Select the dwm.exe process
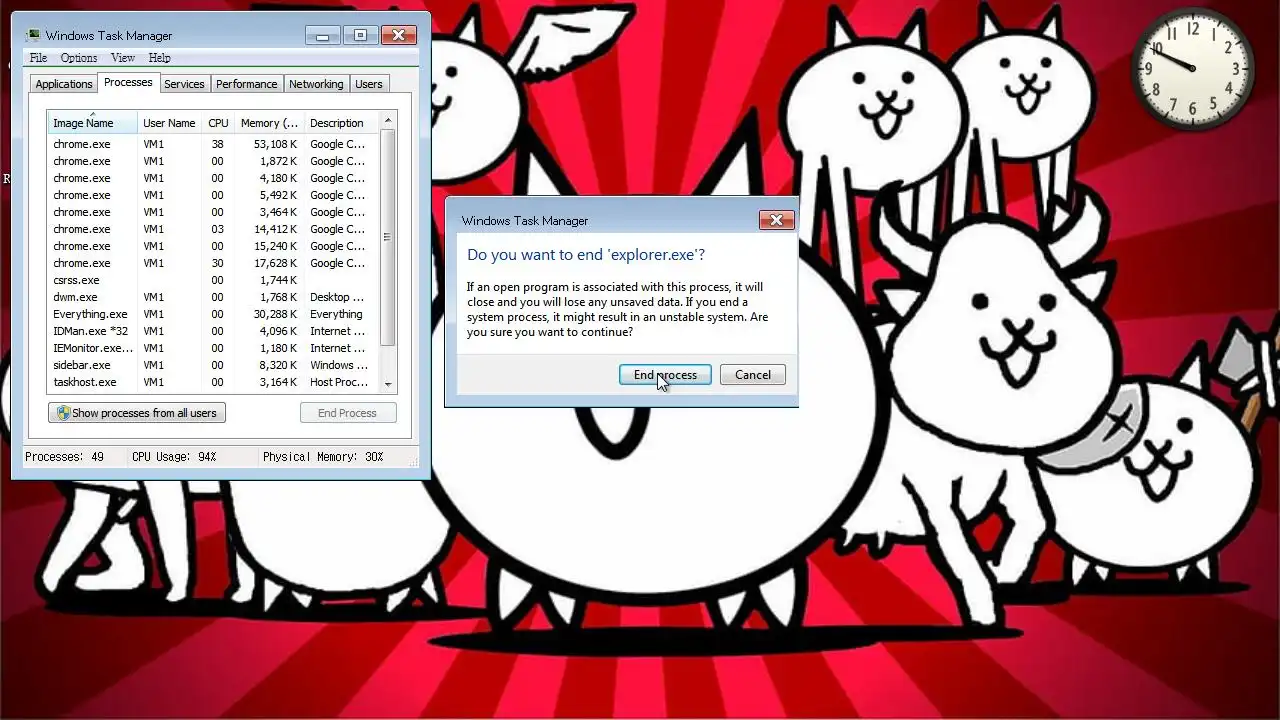 coord(214,297)
